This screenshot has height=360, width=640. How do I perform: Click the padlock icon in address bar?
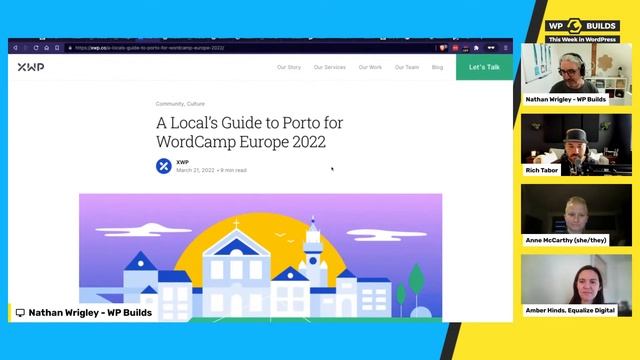70,48
